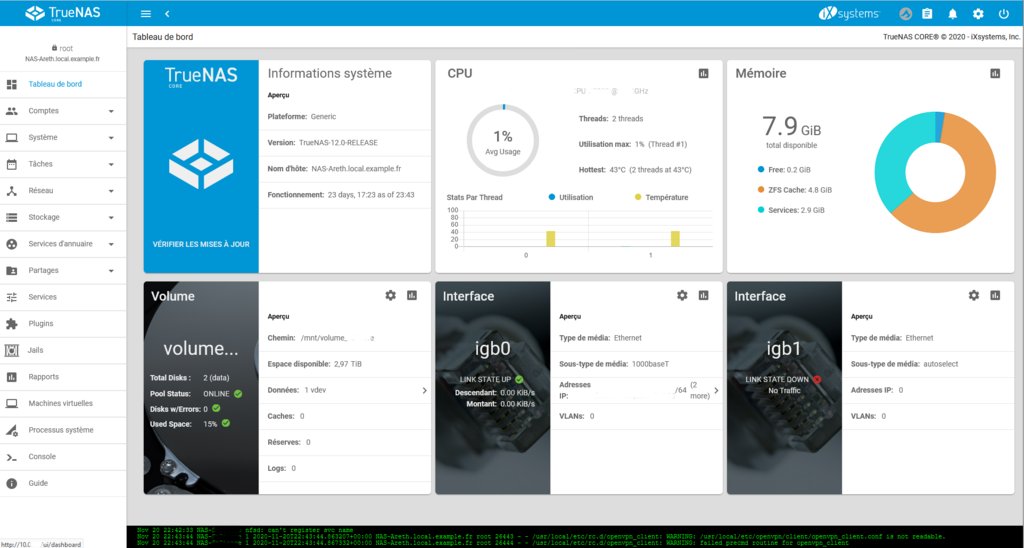Screen dimensions: 1024x548
Task: Expand the Stockage sidebar section
Action: (63, 217)
